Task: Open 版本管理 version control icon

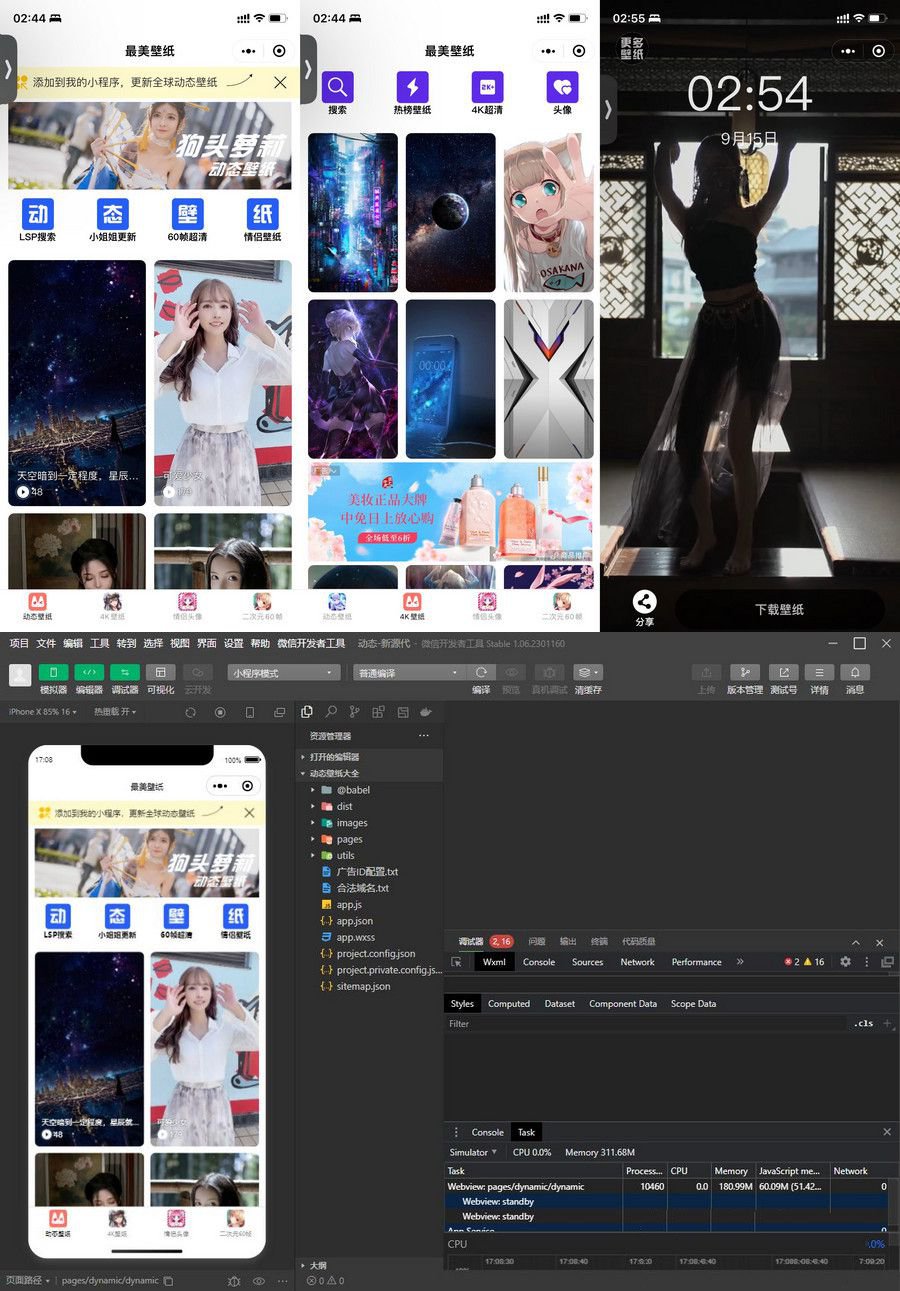Action: (744, 673)
